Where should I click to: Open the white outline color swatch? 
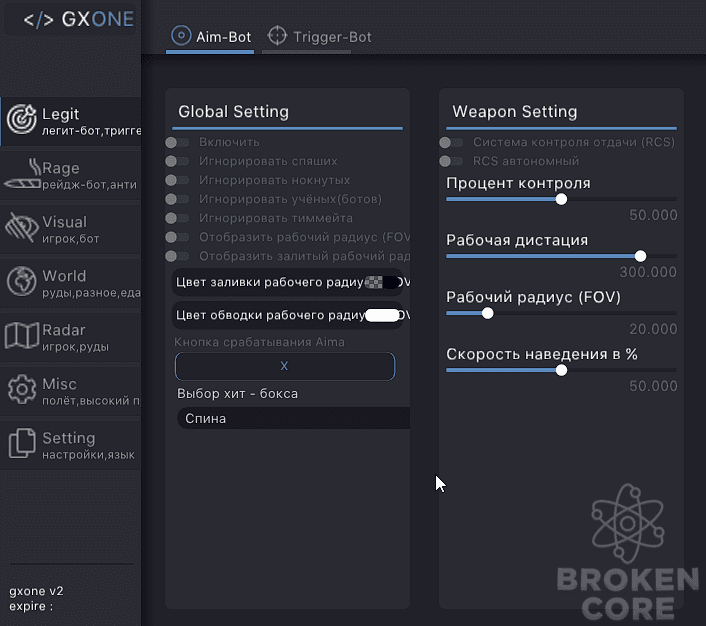(x=382, y=315)
